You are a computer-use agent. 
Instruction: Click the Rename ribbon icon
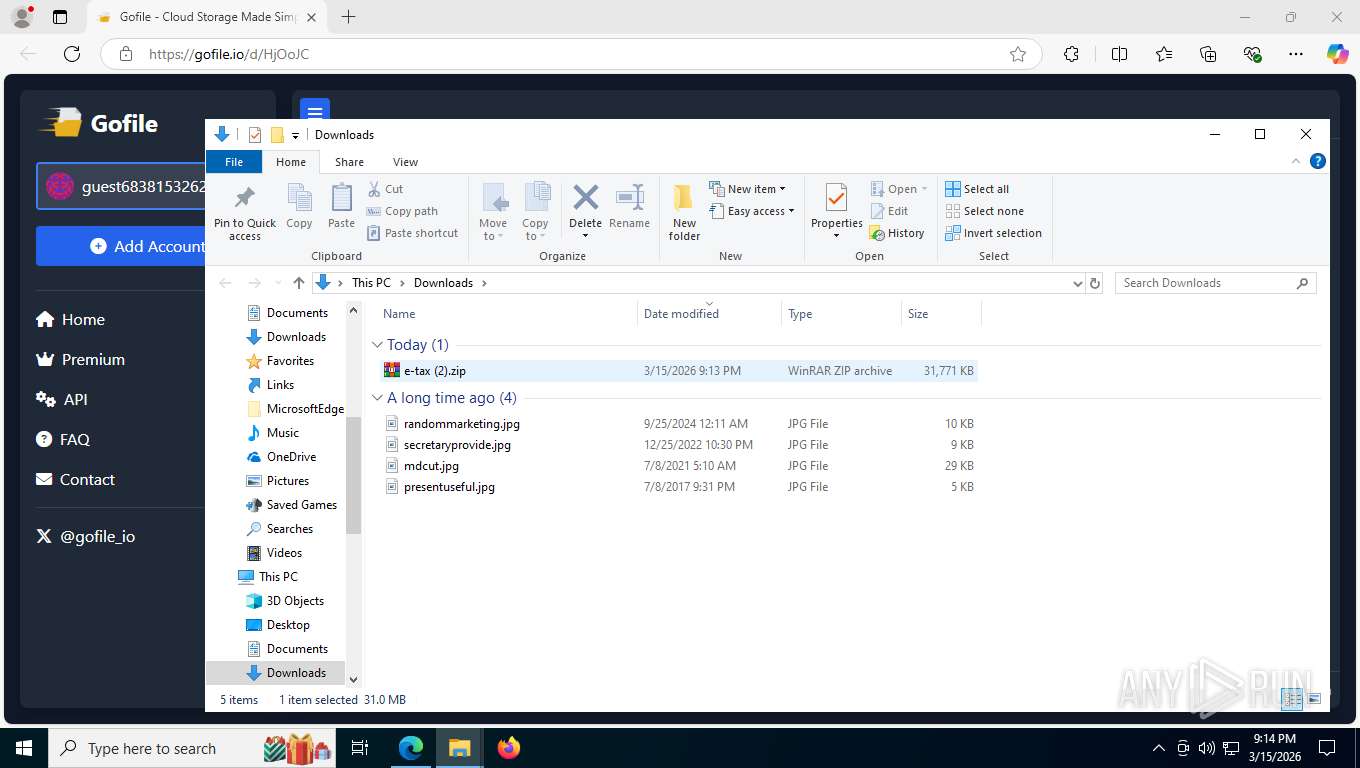click(x=629, y=197)
